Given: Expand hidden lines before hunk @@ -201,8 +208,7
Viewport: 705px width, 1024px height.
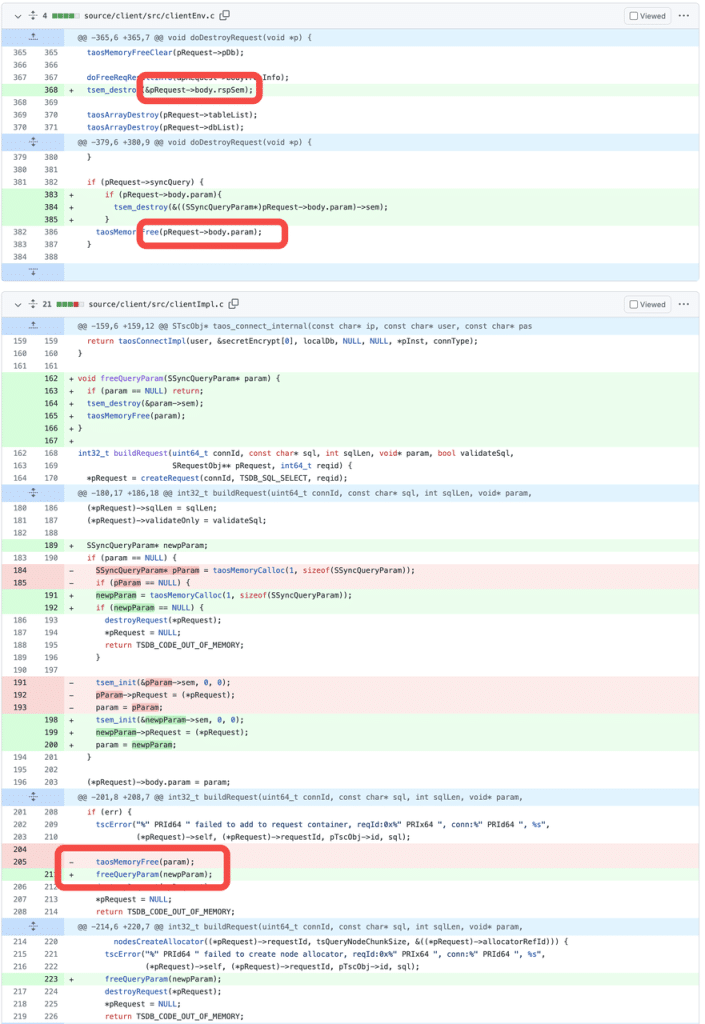Looking at the screenshot, I should (x=34, y=796).
